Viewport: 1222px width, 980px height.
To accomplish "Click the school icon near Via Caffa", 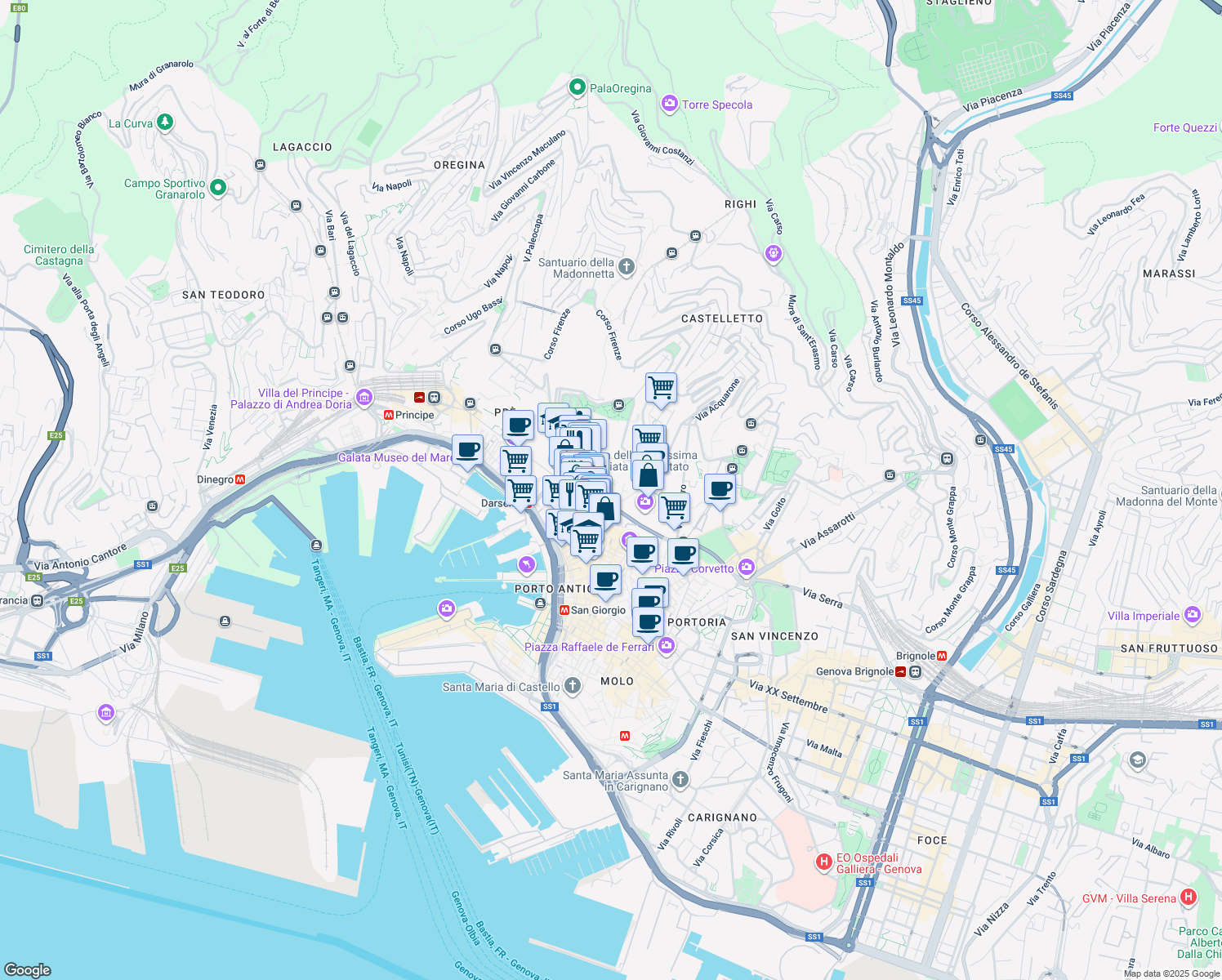I will (1137, 761).
